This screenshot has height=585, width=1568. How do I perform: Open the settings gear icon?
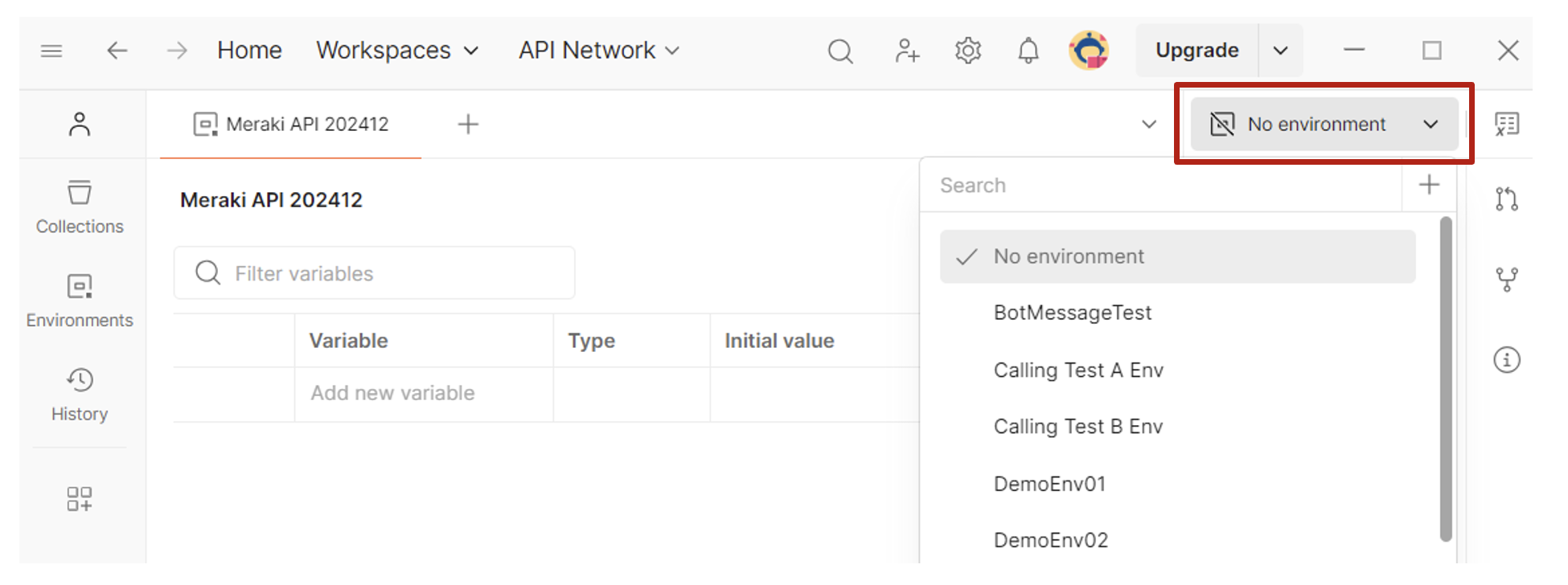[967, 51]
